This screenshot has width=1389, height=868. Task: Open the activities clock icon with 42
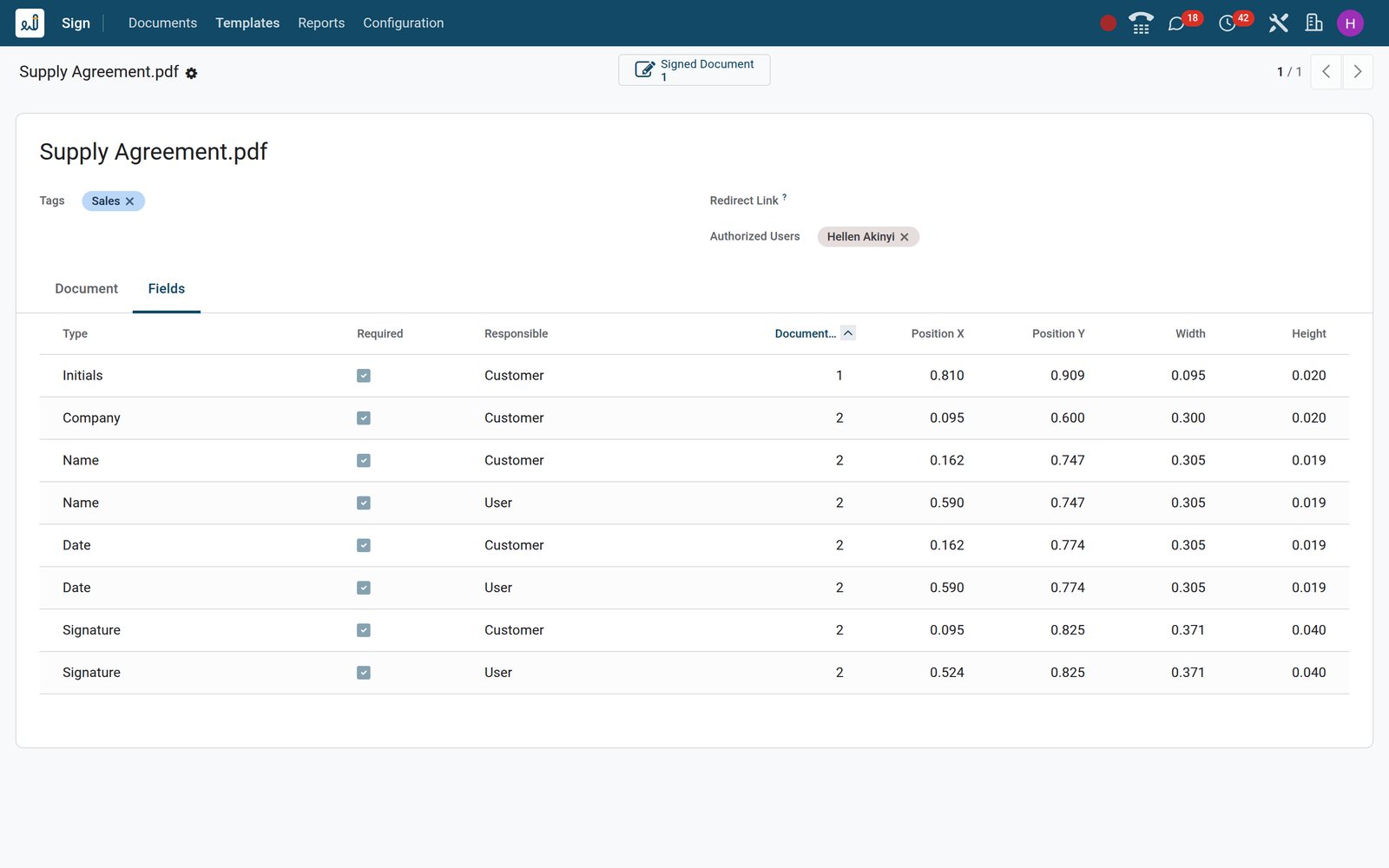(1228, 23)
